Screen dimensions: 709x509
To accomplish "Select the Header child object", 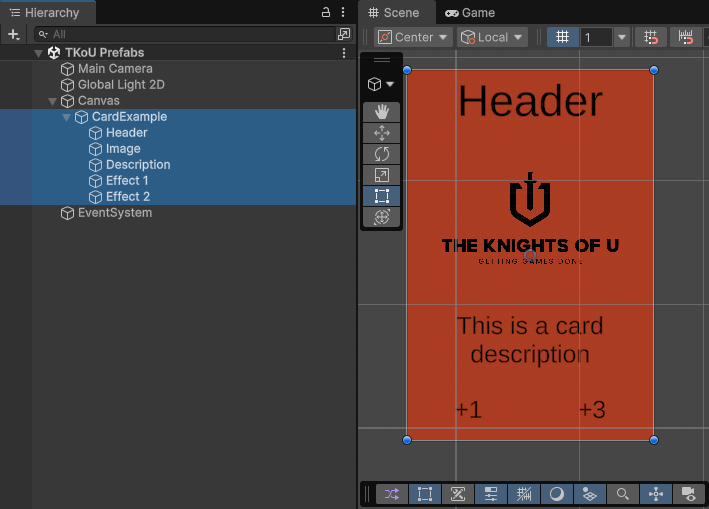I will coord(178,133).
